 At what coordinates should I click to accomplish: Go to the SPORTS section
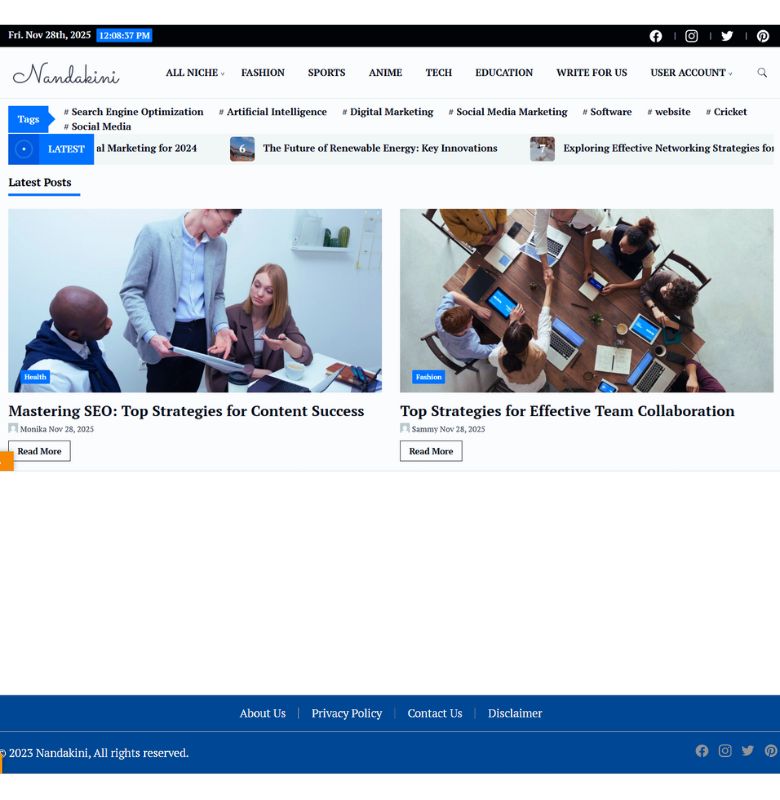[x=326, y=73]
